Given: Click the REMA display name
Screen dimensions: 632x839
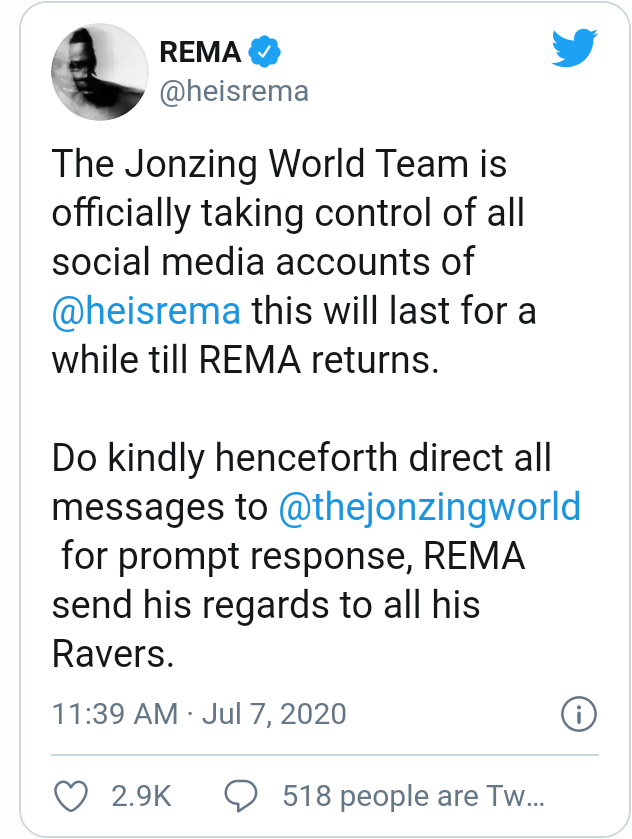Looking at the screenshot, I should click(x=200, y=51).
